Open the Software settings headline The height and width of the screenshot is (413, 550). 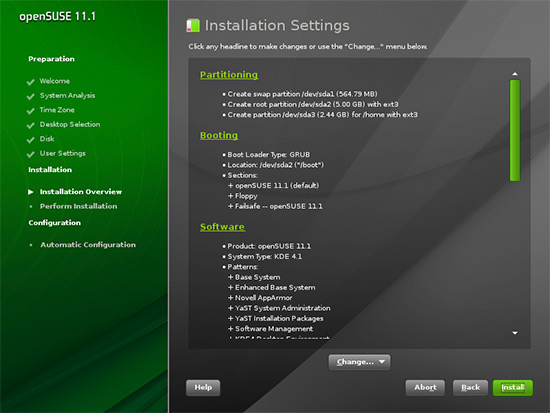[x=222, y=227]
